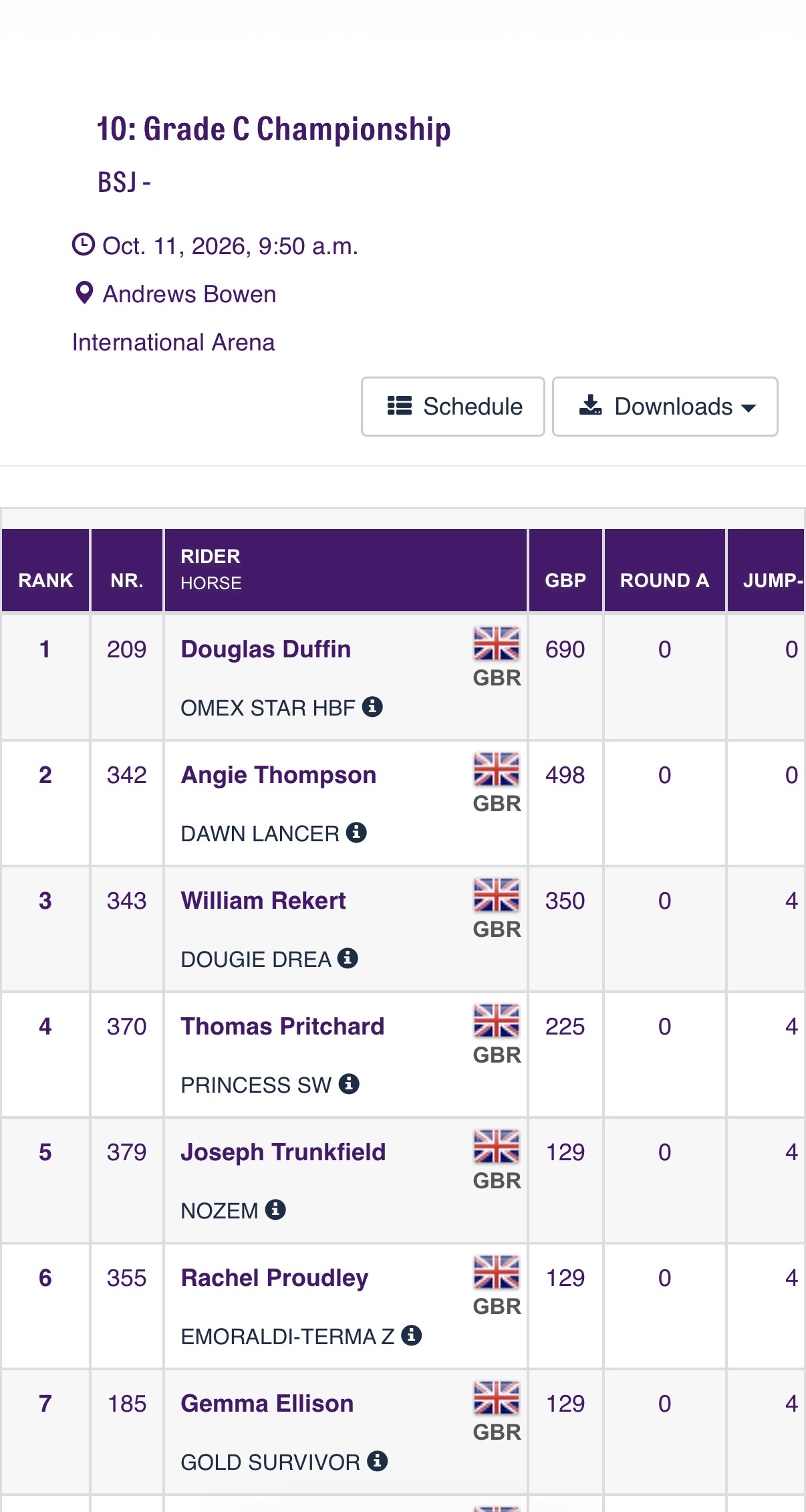Click prize amount 690

[565, 649]
